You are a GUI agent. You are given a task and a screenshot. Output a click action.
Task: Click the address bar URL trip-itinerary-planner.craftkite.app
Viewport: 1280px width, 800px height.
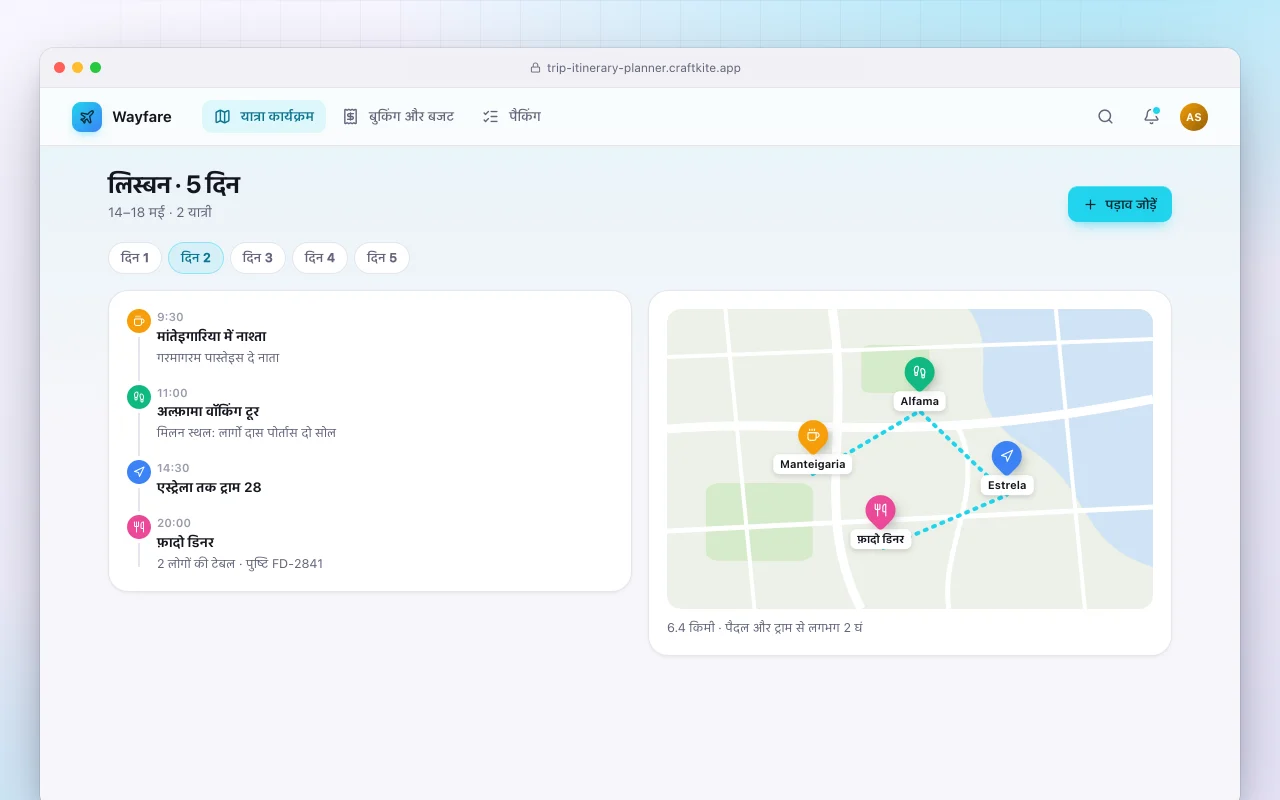tap(644, 68)
